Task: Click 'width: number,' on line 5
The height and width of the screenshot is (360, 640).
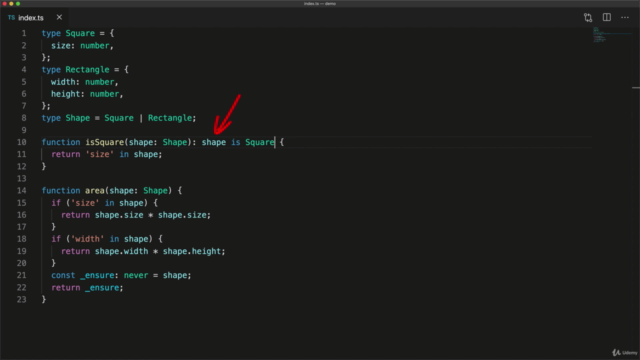Action: (84, 82)
